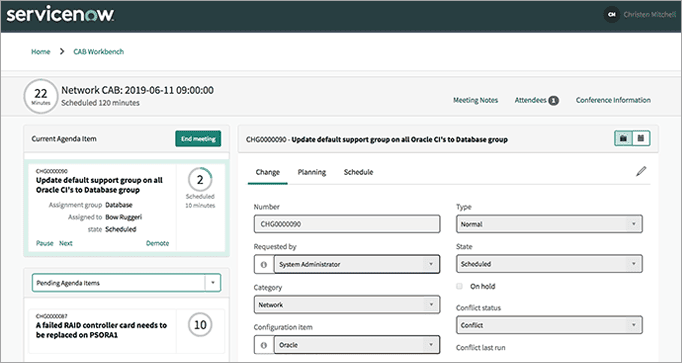Viewport: 682px width, 363px height.
Task: Click the current agenda item title text
Action: tap(99, 185)
